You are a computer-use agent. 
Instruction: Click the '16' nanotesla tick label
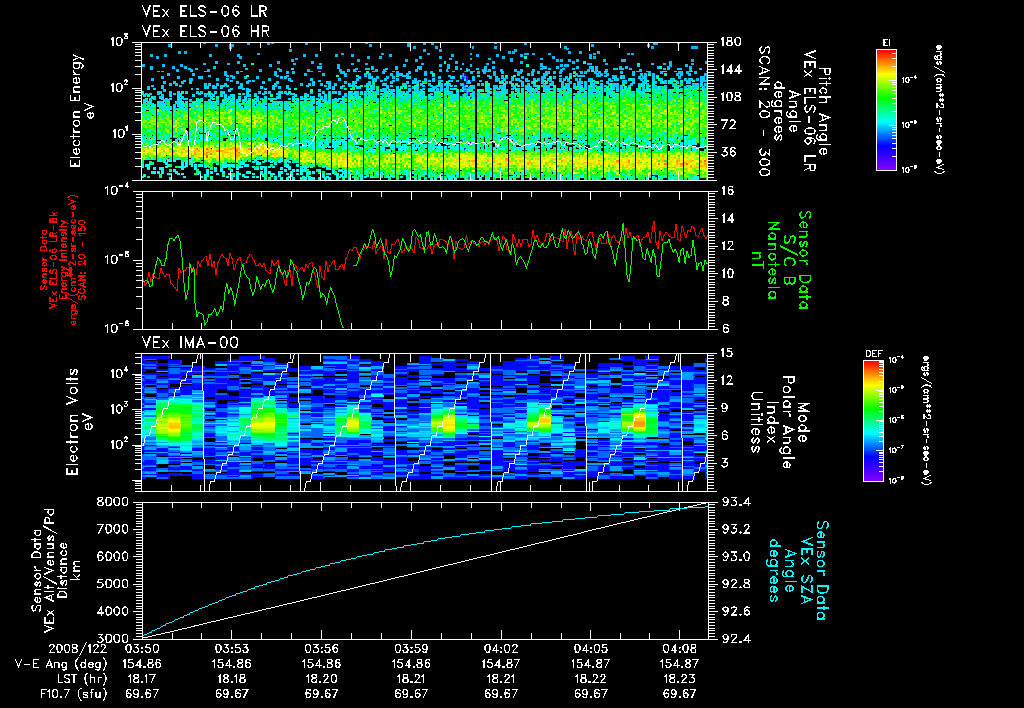click(727, 191)
